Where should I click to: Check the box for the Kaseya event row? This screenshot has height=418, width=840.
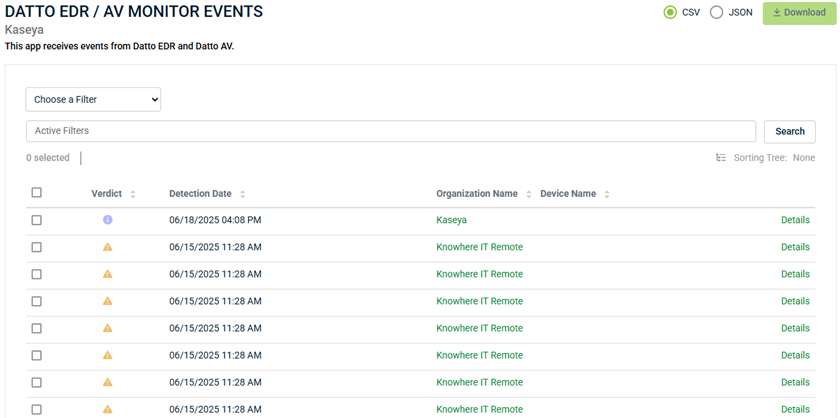36,220
